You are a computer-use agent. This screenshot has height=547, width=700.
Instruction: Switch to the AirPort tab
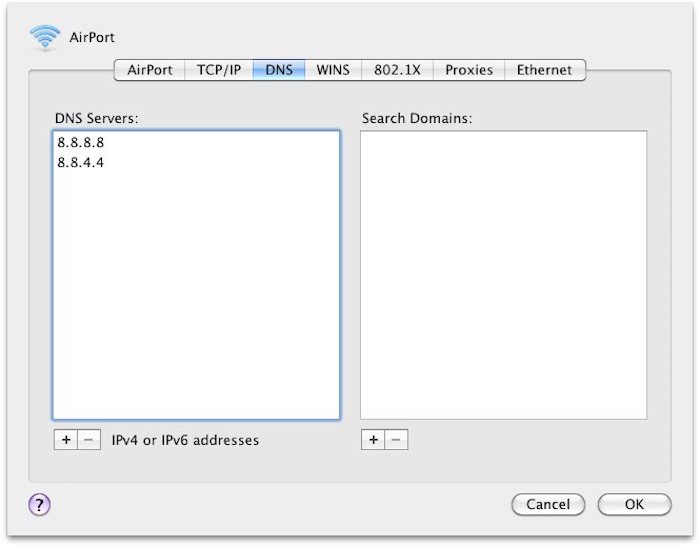150,70
